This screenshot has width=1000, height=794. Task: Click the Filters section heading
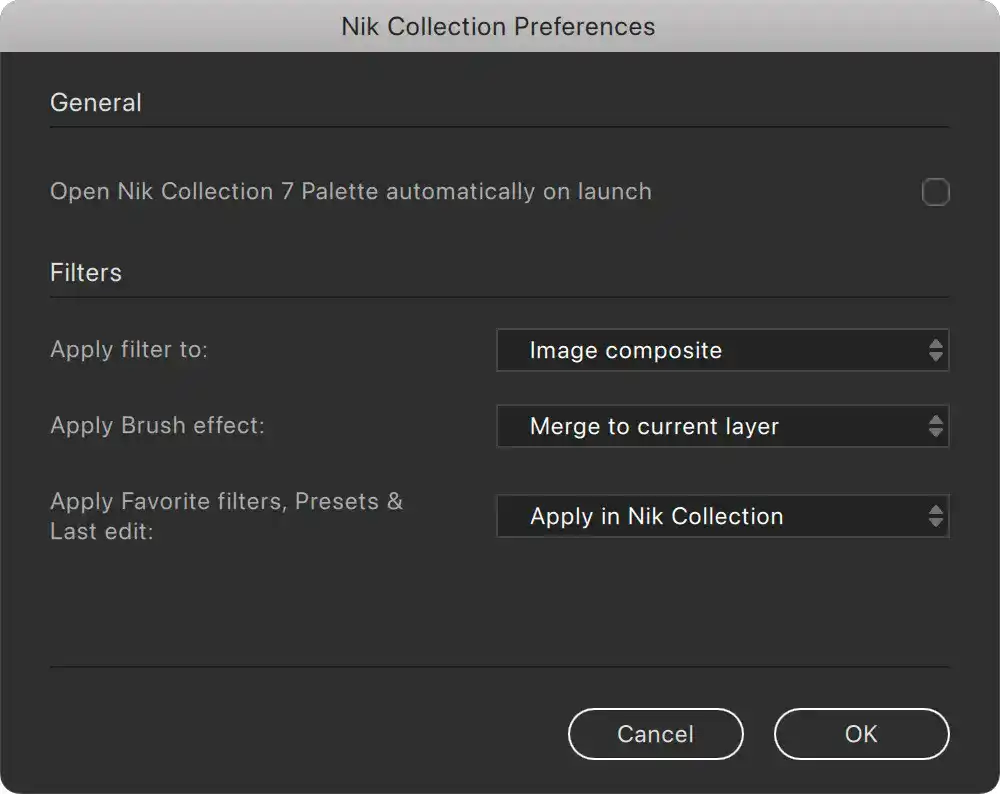click(85, 273)
